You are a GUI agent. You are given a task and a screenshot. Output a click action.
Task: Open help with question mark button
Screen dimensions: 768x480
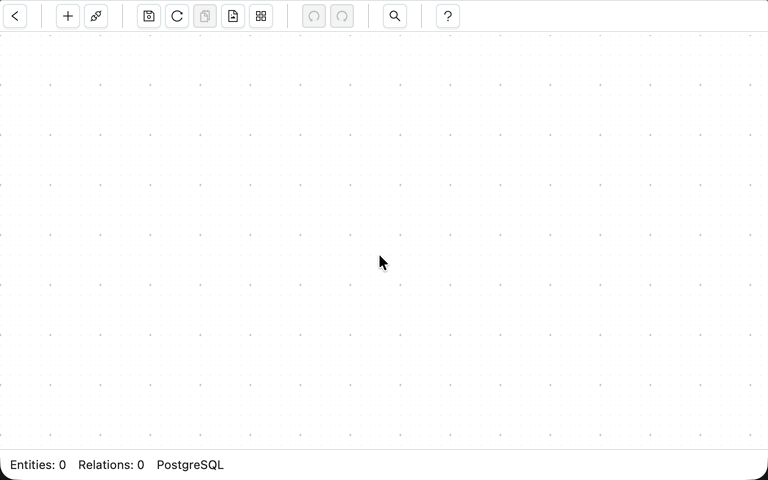pos(448,16)
